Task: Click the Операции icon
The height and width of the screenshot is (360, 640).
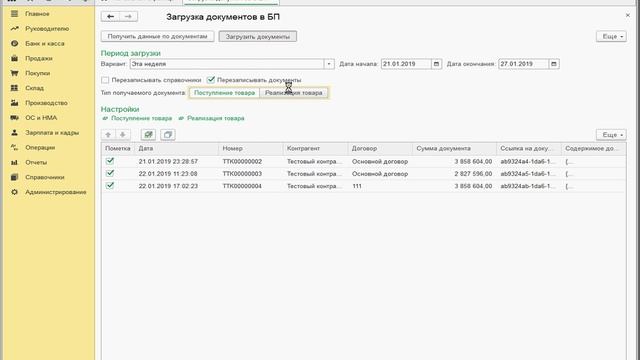Action: [x=14, y=147]
